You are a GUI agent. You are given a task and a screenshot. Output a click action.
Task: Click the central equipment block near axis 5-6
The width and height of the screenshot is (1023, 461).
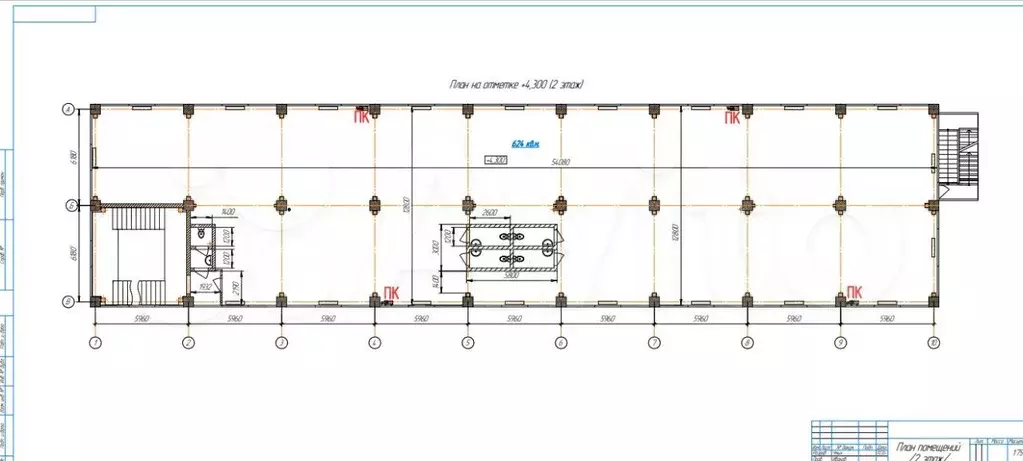[512, 248]
